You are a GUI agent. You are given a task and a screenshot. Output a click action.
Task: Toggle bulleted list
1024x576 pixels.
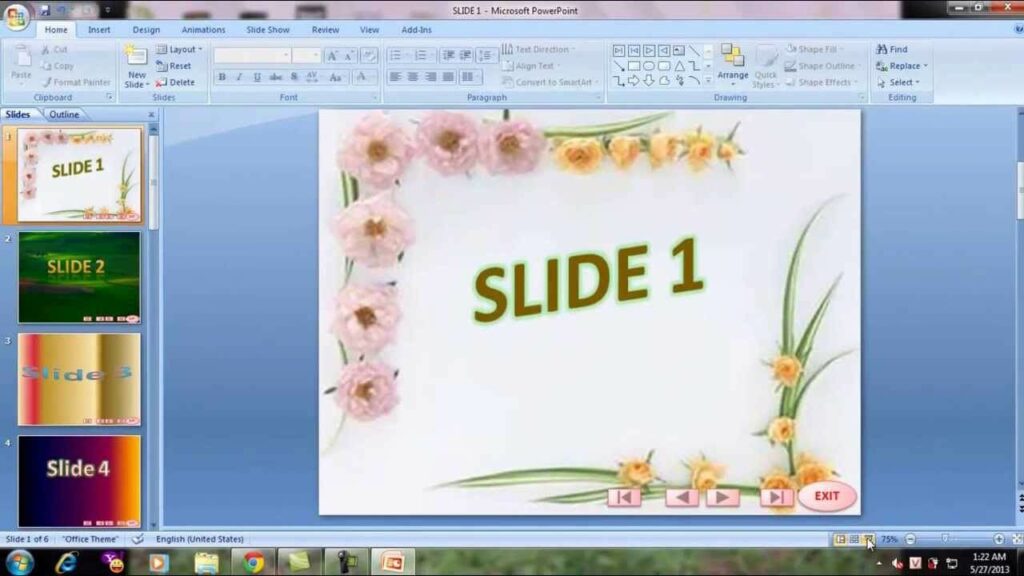click(x=397, y=56)
